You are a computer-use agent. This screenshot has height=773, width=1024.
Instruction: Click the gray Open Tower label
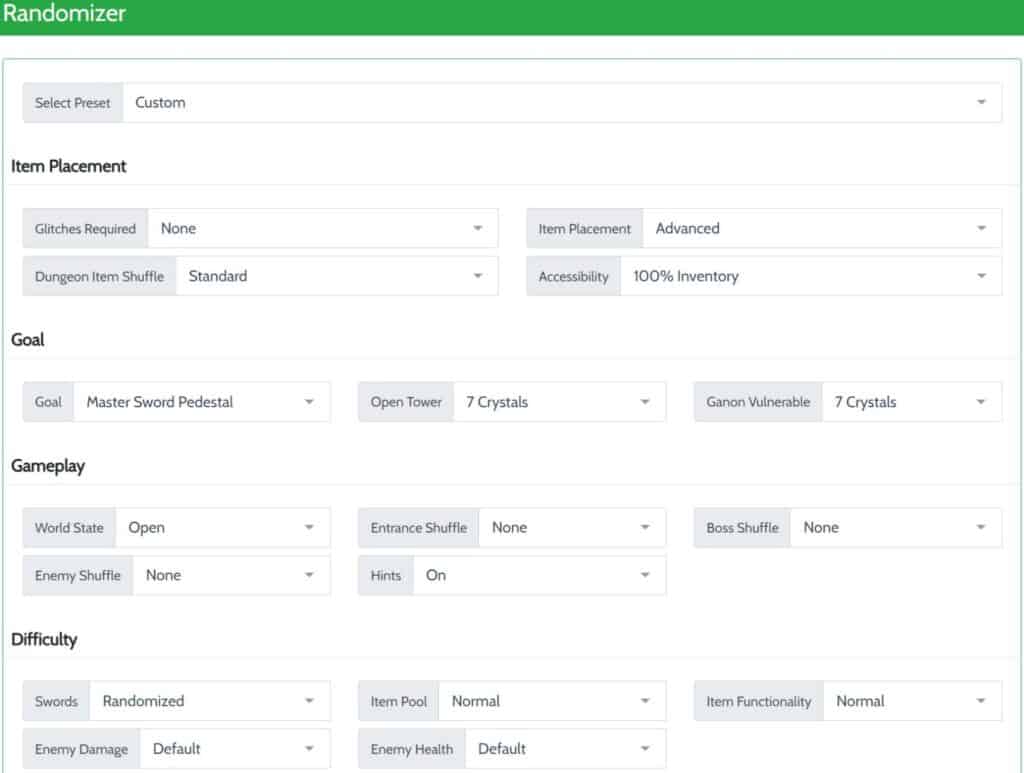pos(406,402)
